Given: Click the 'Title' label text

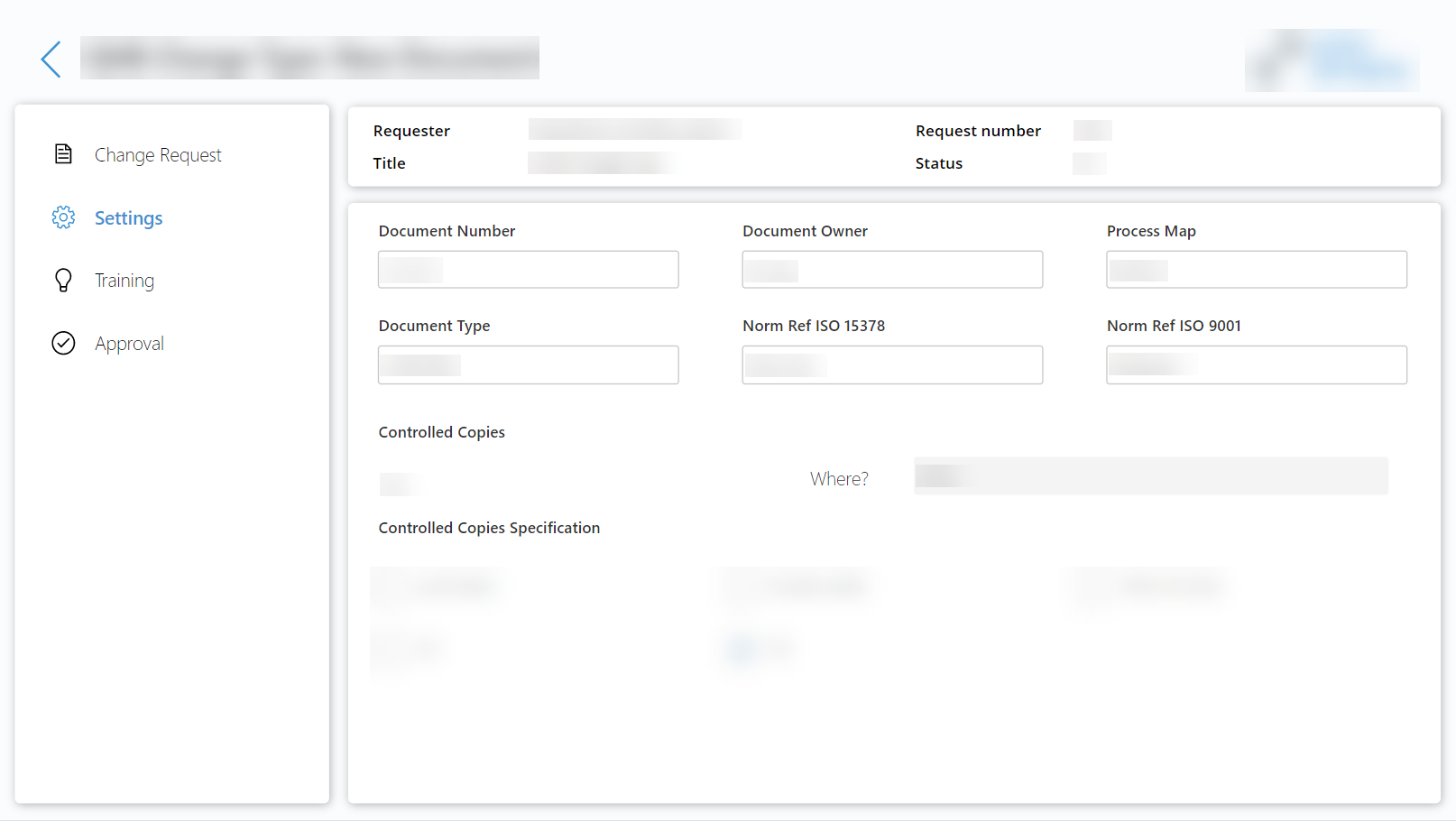Looking at the screenshot, I should coord(390,163).
